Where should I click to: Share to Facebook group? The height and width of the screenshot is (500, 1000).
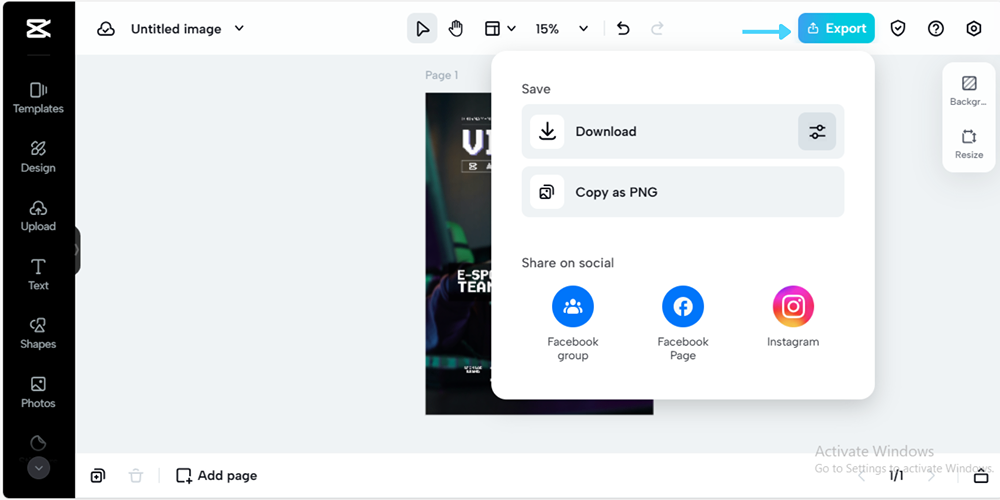573,323
